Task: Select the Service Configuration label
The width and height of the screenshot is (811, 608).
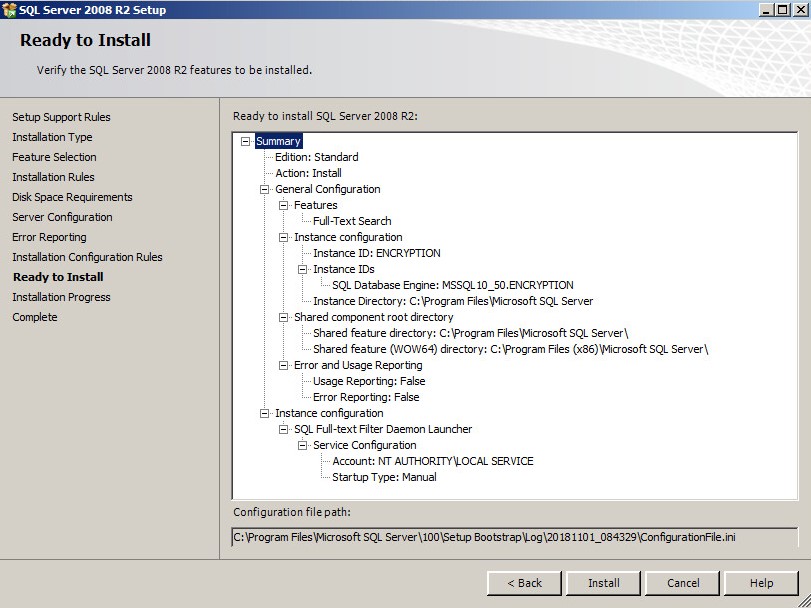Action: click(x=365, y=446)
